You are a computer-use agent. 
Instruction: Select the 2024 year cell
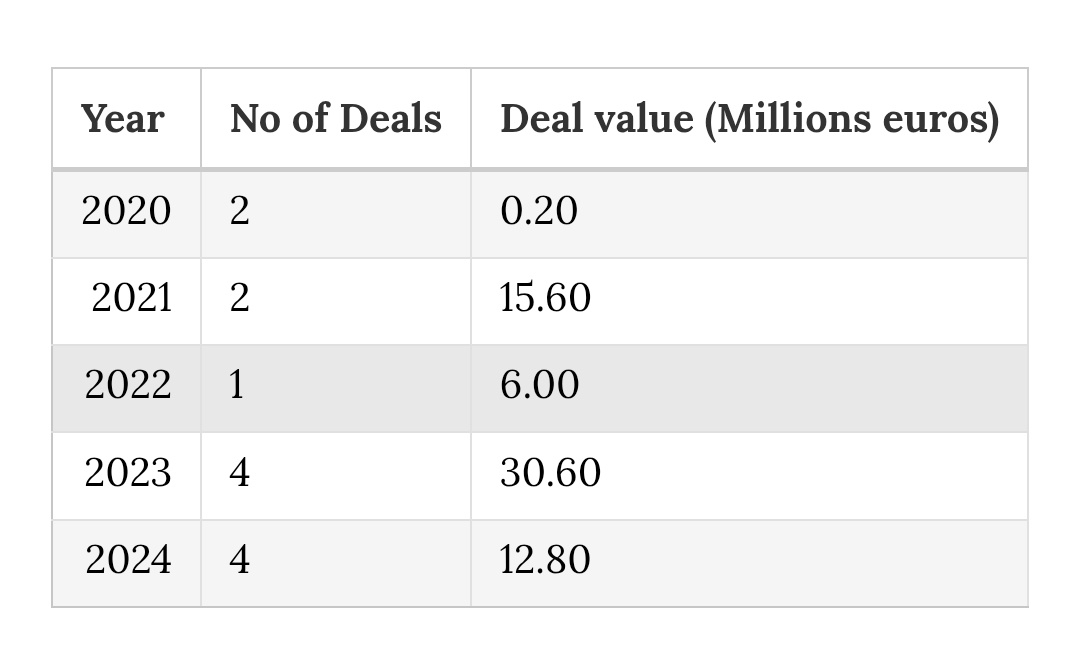pyautogui.click(x=127, y=563)
